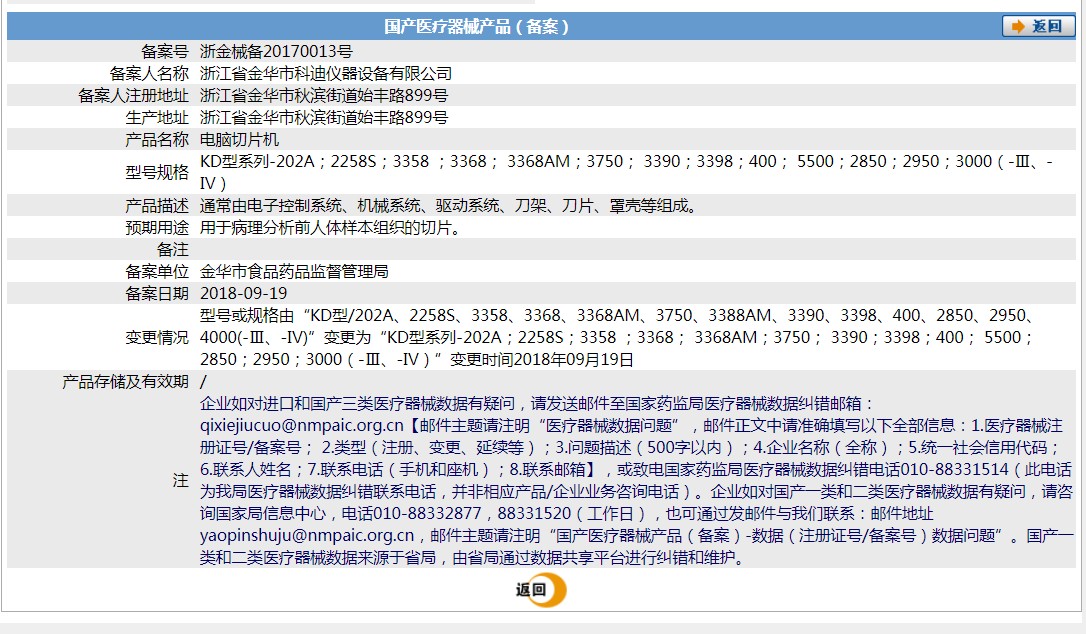
Task: Click the 备案号 field label
Action: 165,51
